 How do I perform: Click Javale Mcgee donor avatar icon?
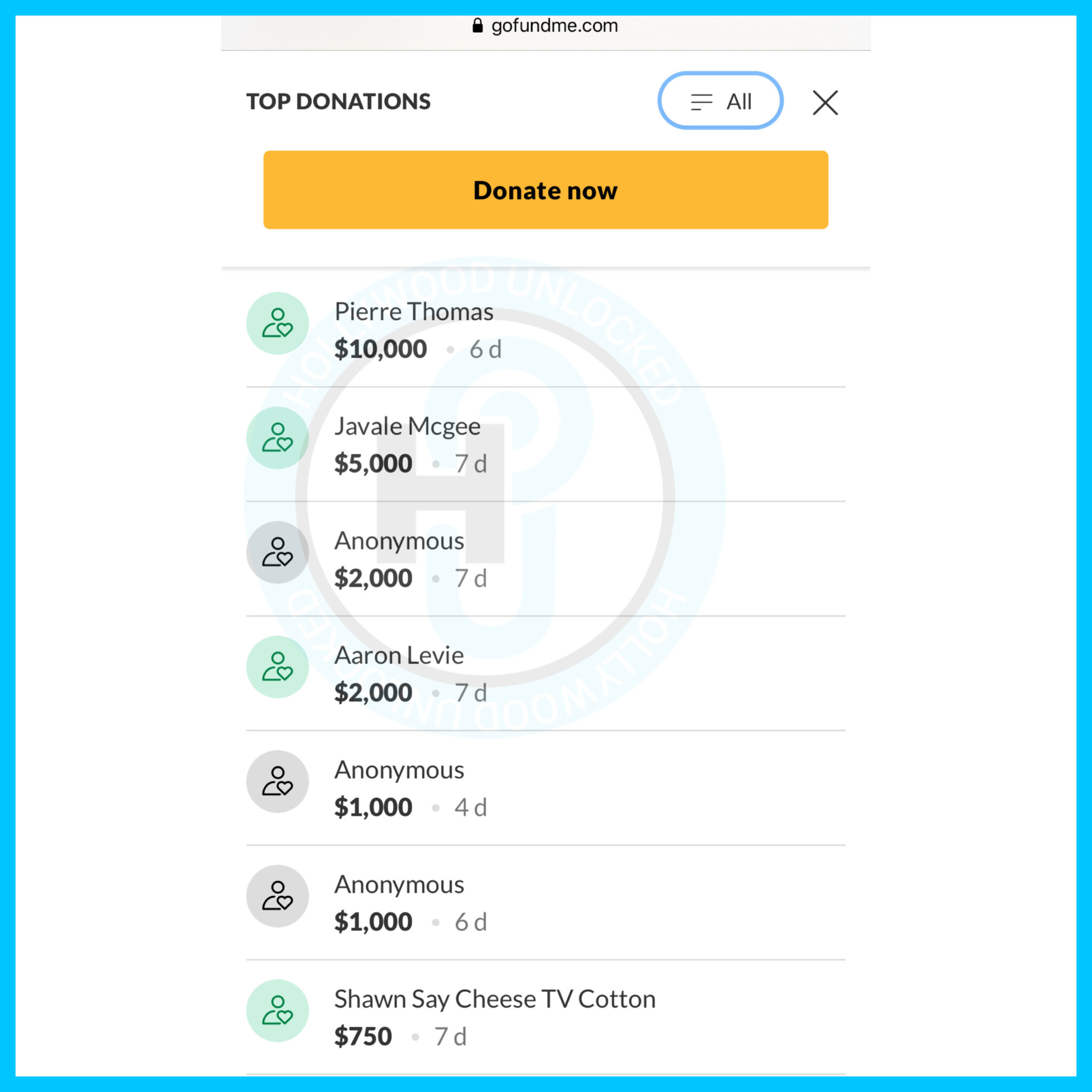click(x=277, y=438)
